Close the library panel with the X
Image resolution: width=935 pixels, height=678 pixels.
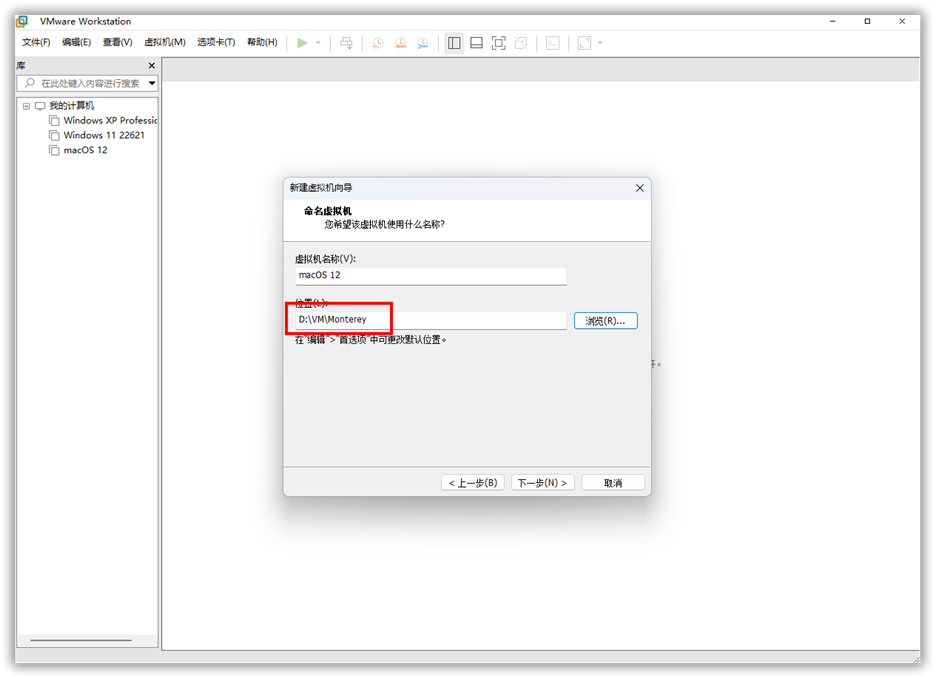[x=151, y=66]
